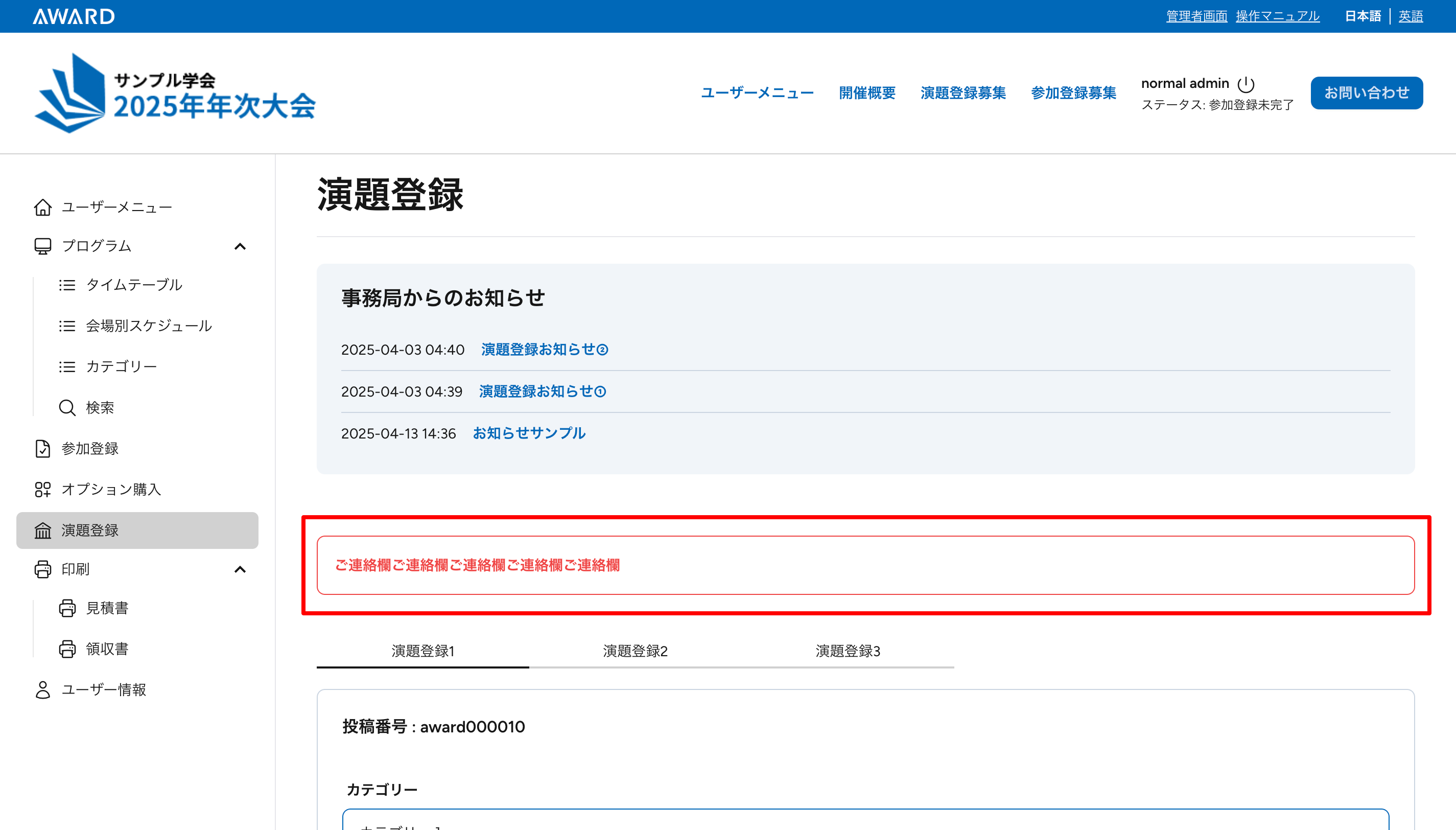Open the カテゴリー dropdown field
Screen dimensions: 1456x830
pyautogui.click(x=865, y=820)
